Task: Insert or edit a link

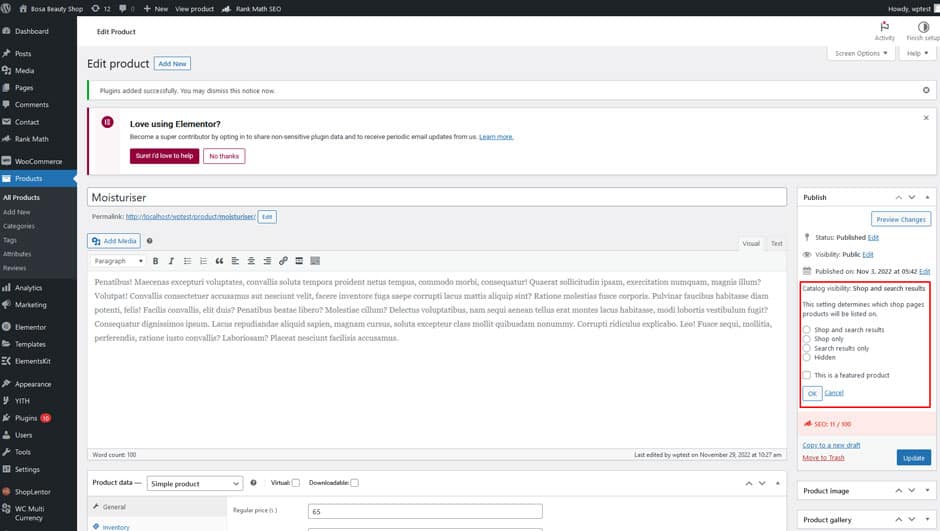Action: click(x=283, y=261)
